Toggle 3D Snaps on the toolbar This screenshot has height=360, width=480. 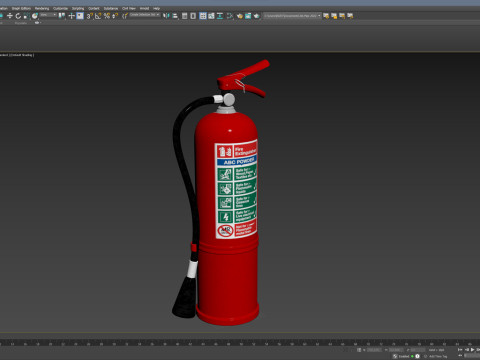[x=90, y=16]
